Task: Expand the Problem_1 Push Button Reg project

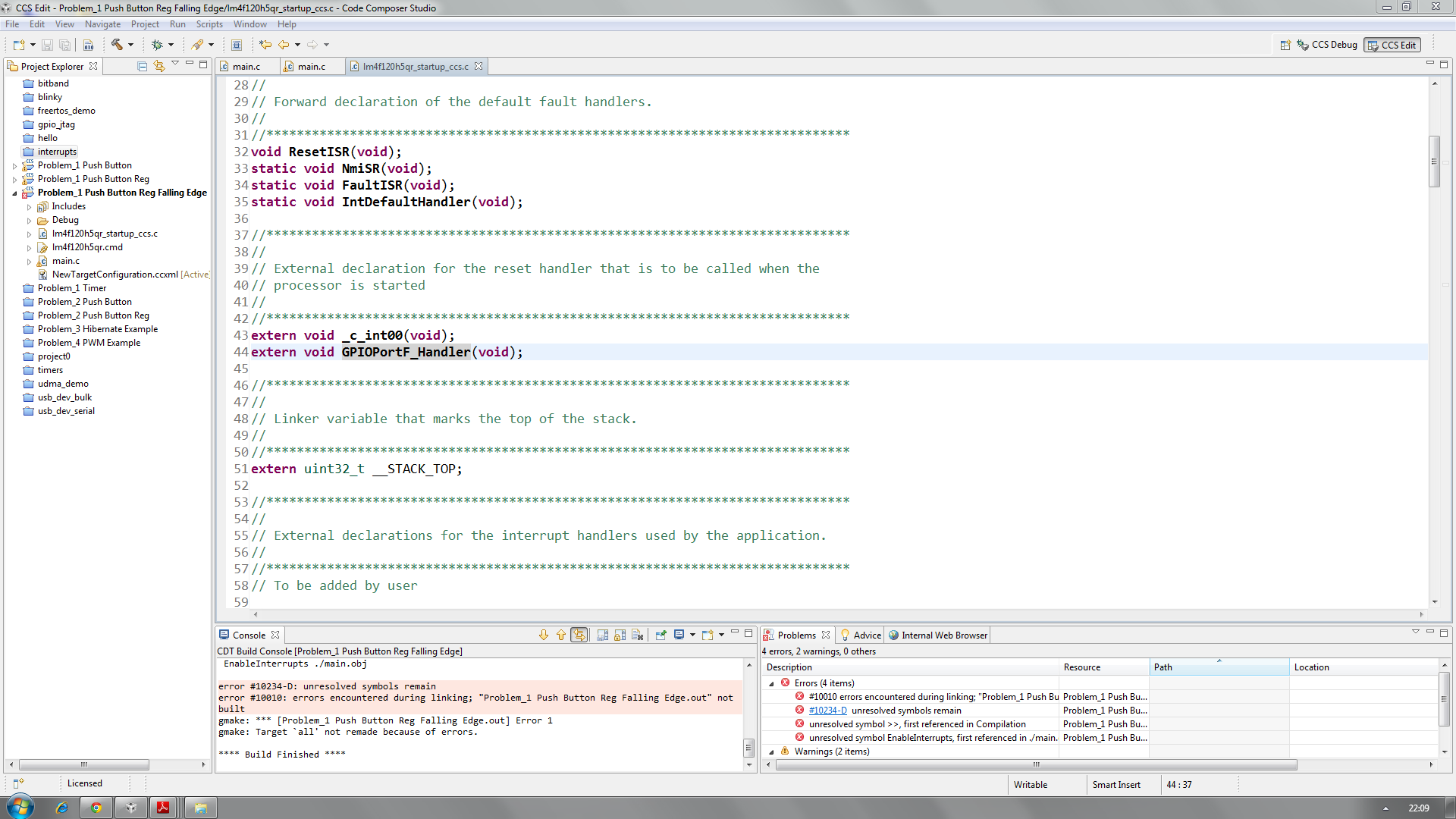Action: pyautogui.click(x=14, y=179)
